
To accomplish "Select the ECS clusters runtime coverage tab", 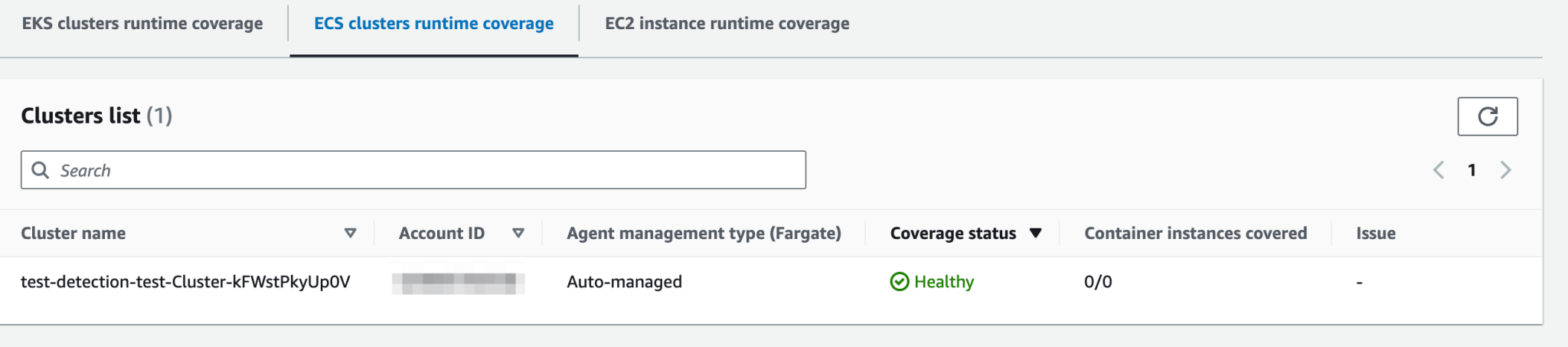I will 433,24.
